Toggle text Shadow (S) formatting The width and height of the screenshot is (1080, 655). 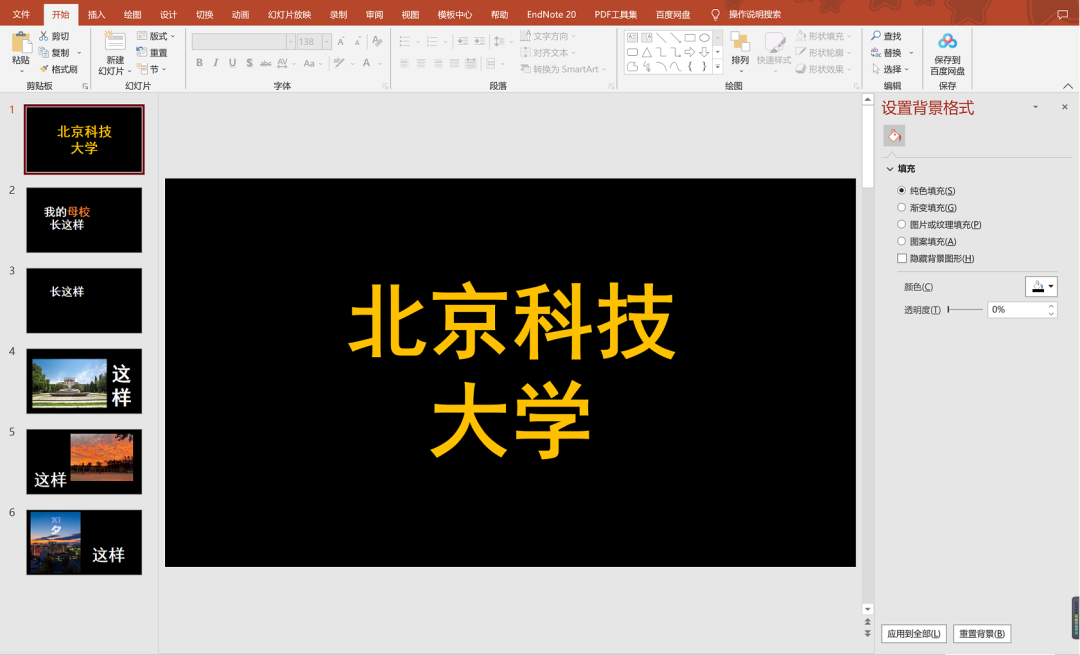click(249, 63)
